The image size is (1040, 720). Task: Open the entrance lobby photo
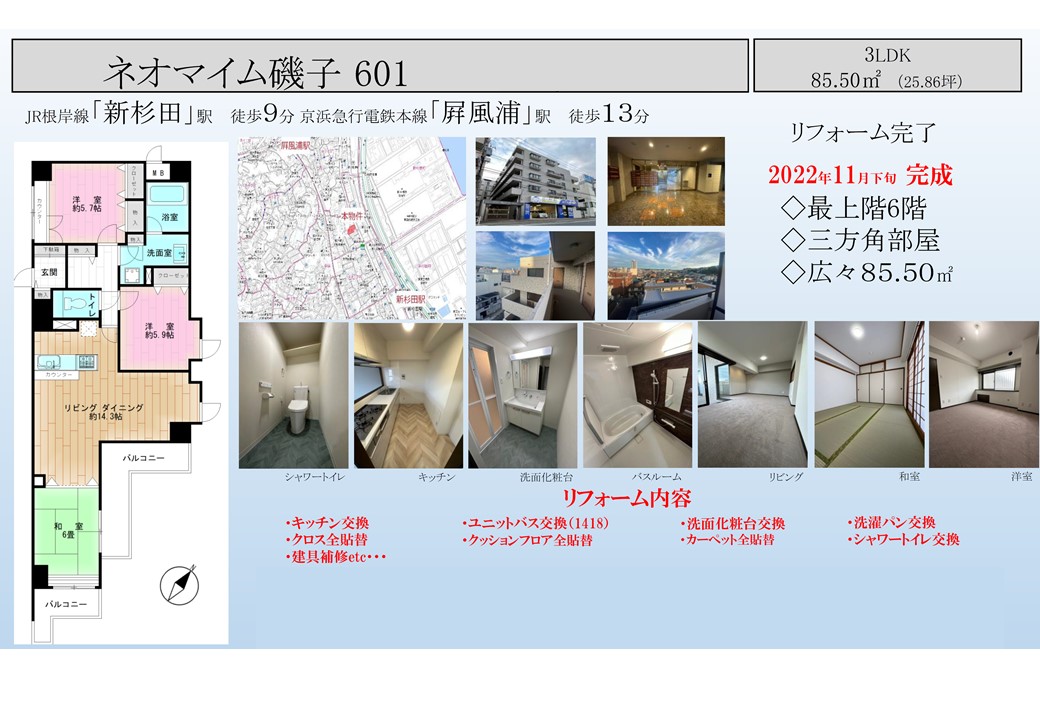(665, 180)
